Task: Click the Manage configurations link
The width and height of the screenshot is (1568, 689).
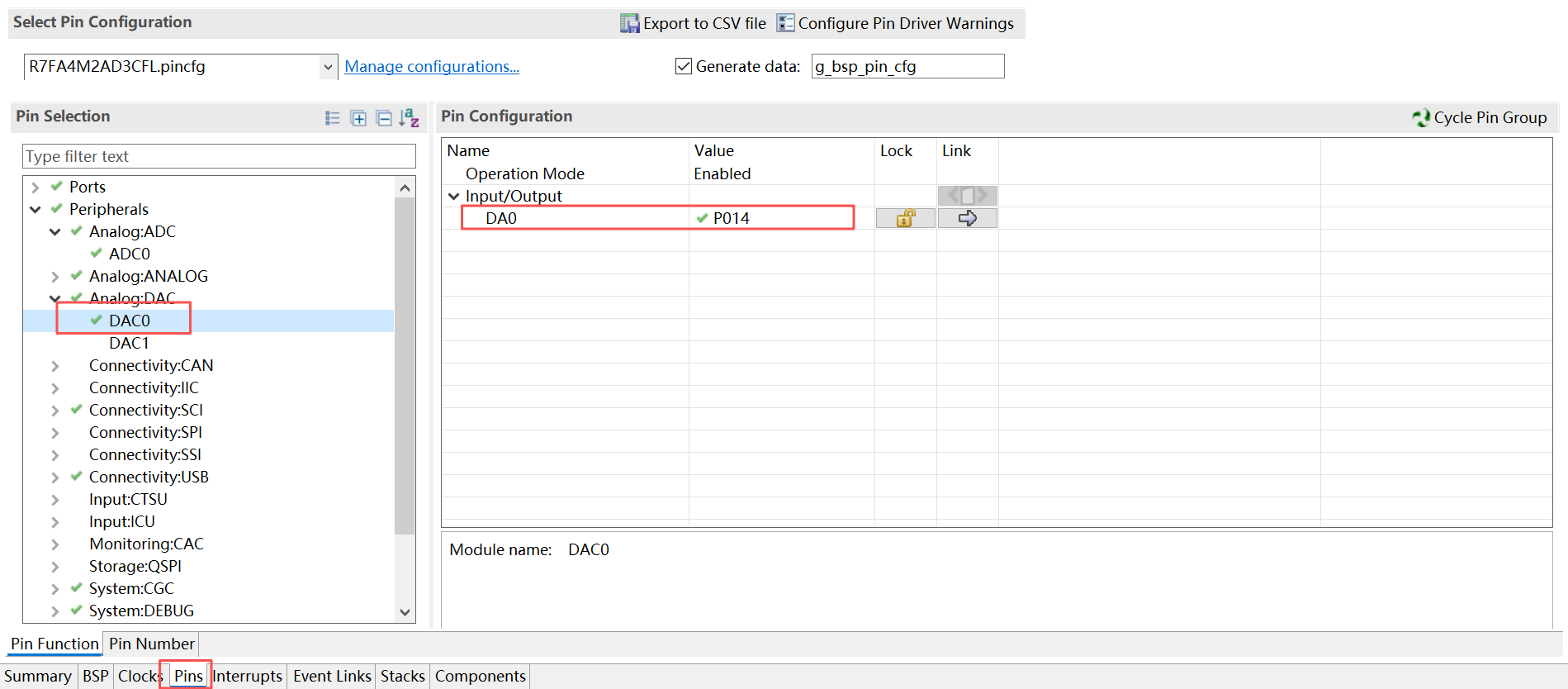Action: pos(432,67)
